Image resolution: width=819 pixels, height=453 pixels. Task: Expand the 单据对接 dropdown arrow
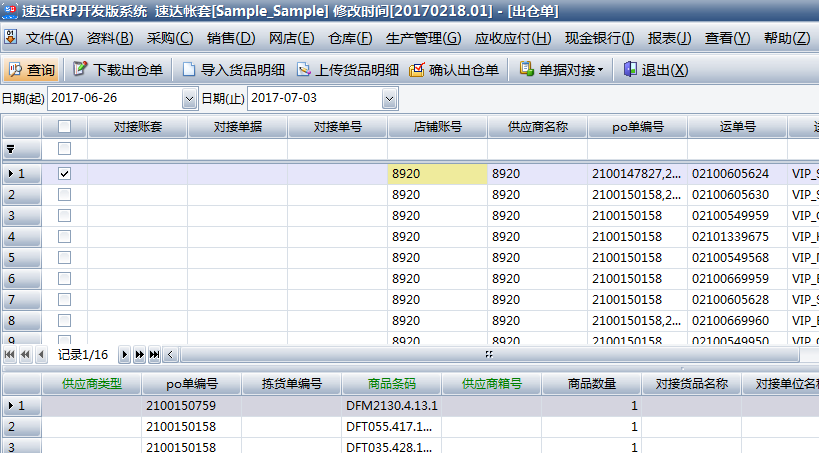coord(601,70)
